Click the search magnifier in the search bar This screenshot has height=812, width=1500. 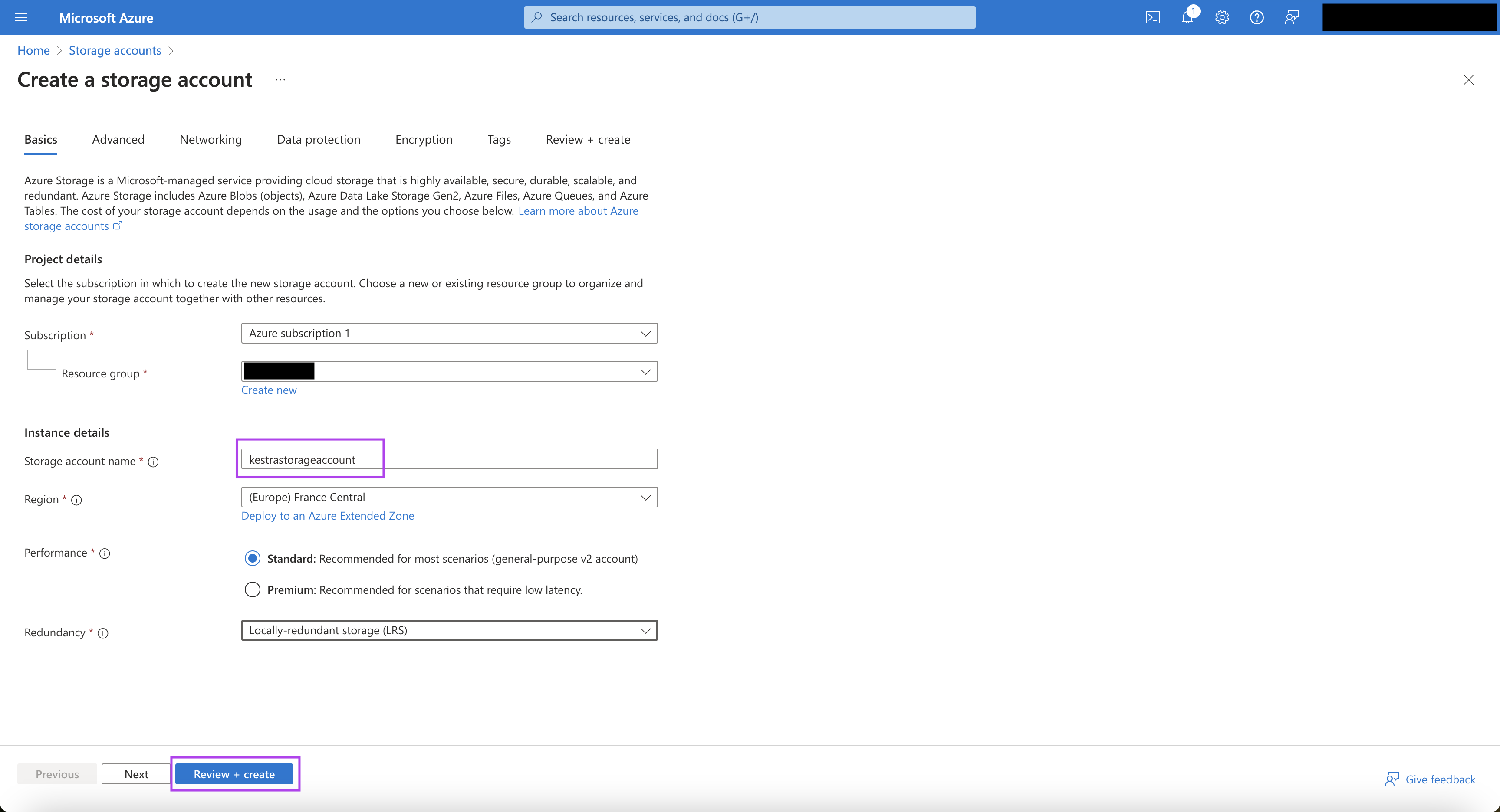[537, 17]
